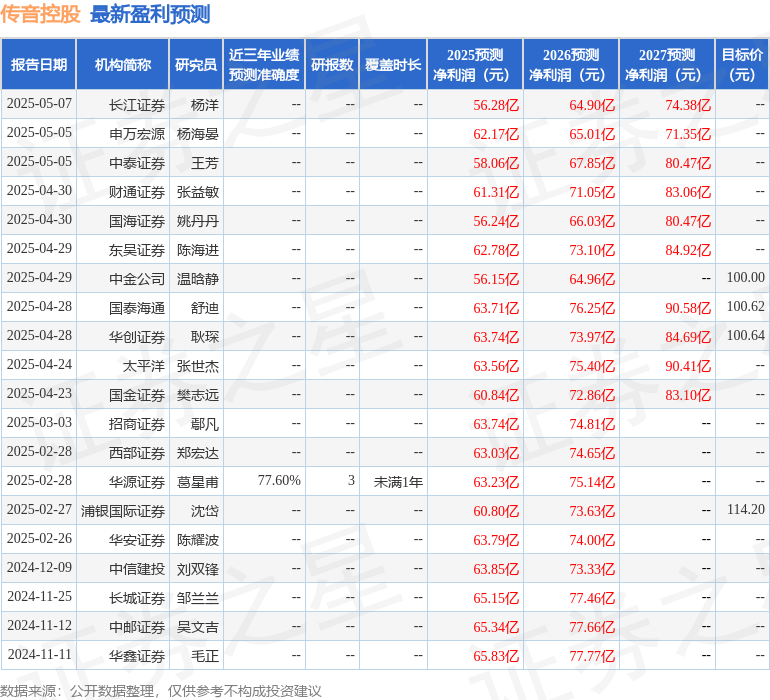Screen dimensions: 770x700
Task: Click the 覆盖时长 column header
Action: [x=393, y=64]
